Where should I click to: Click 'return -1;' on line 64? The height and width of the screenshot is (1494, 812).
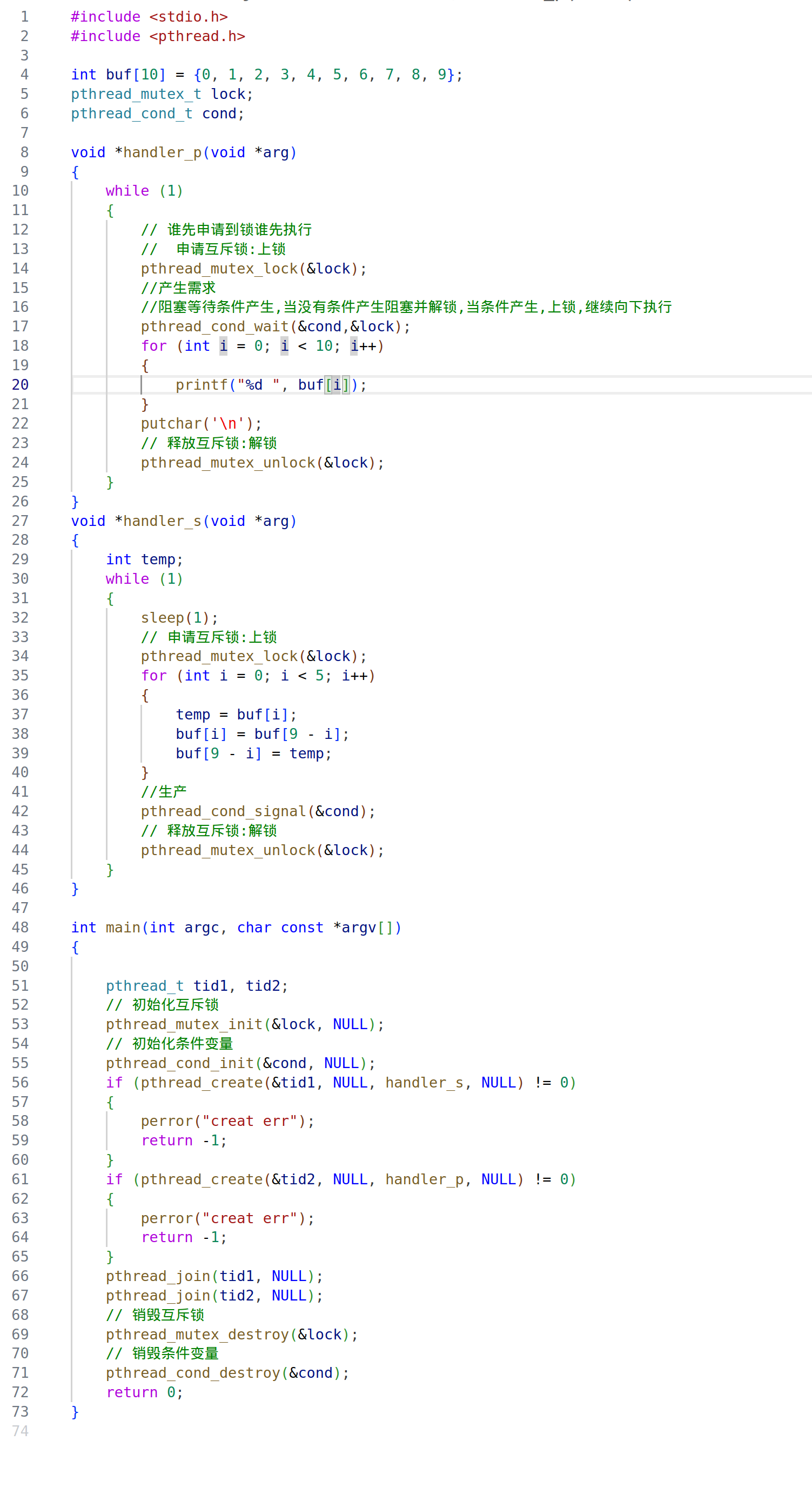(x=184, y=1237)
